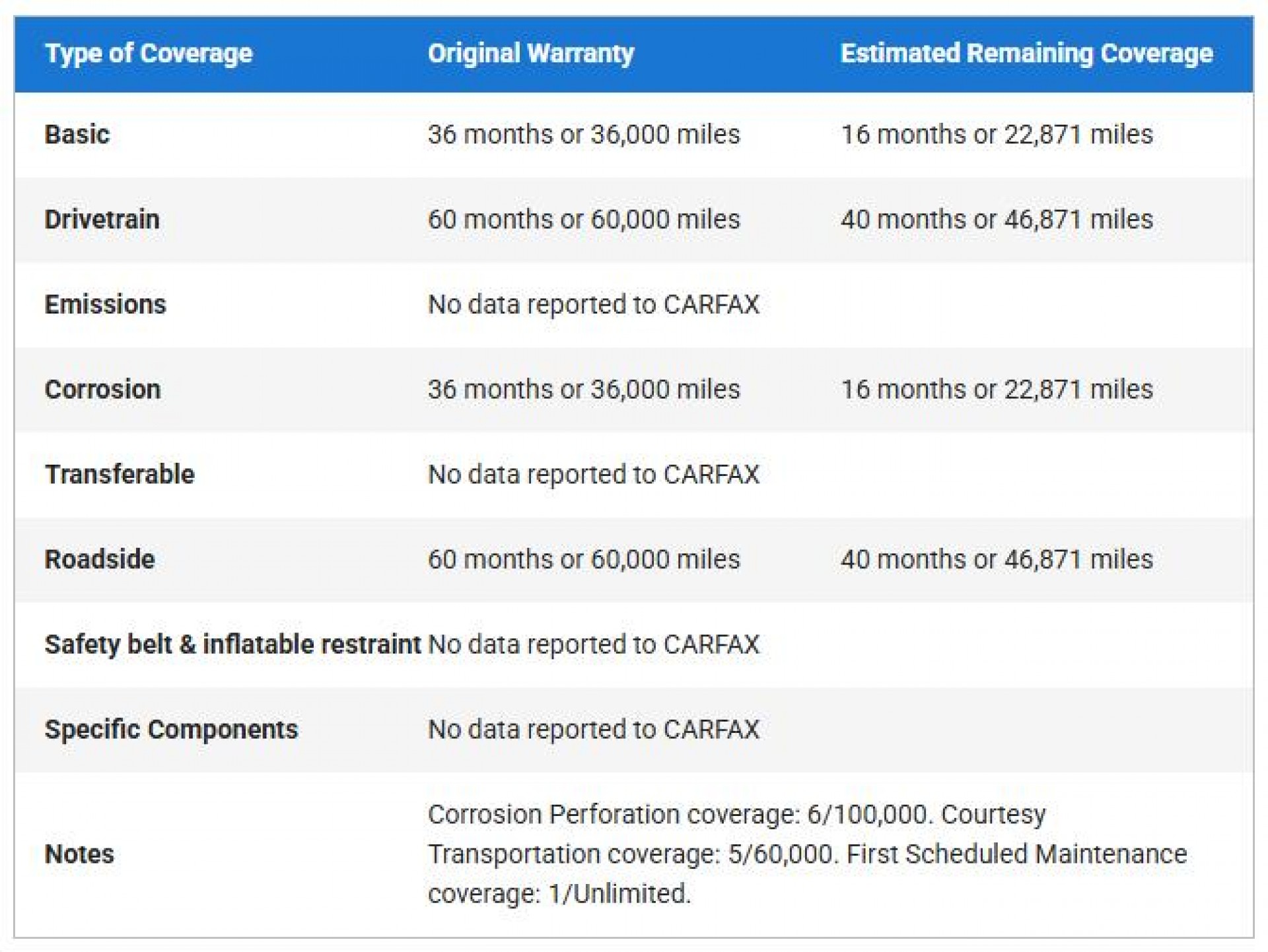This screenshot has width=1268, height=952.
Task: Select the Transferable row label
Action: click(120, 475)
